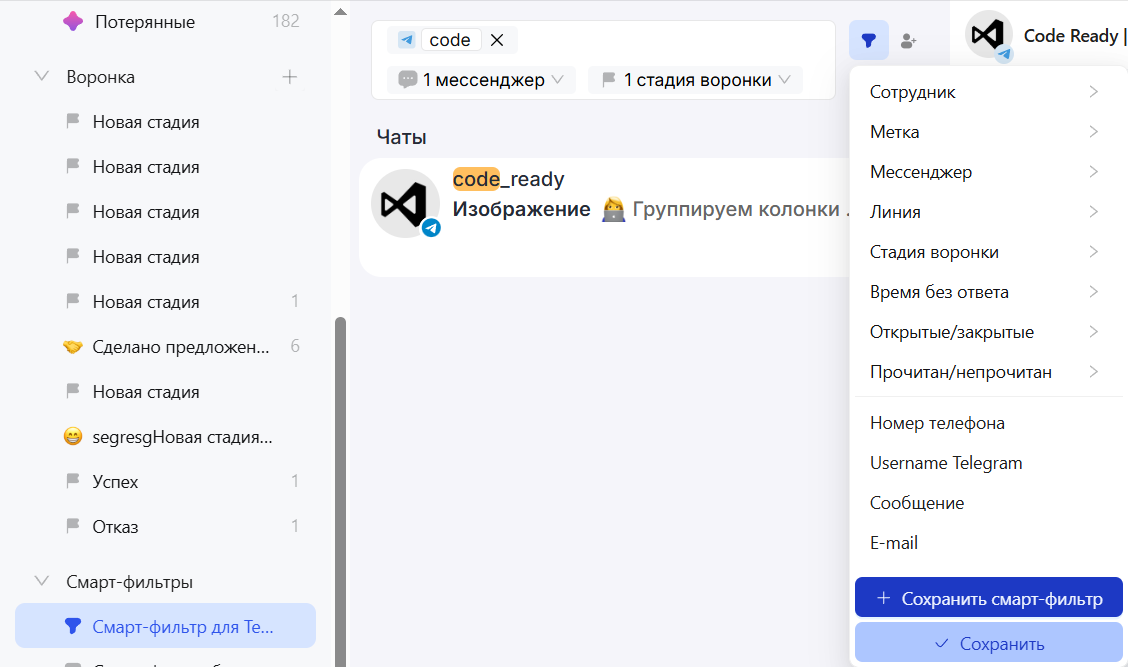Click plus icon next to Воронка
Screen dimensions: 1128x667
click(x=290, y=77)
